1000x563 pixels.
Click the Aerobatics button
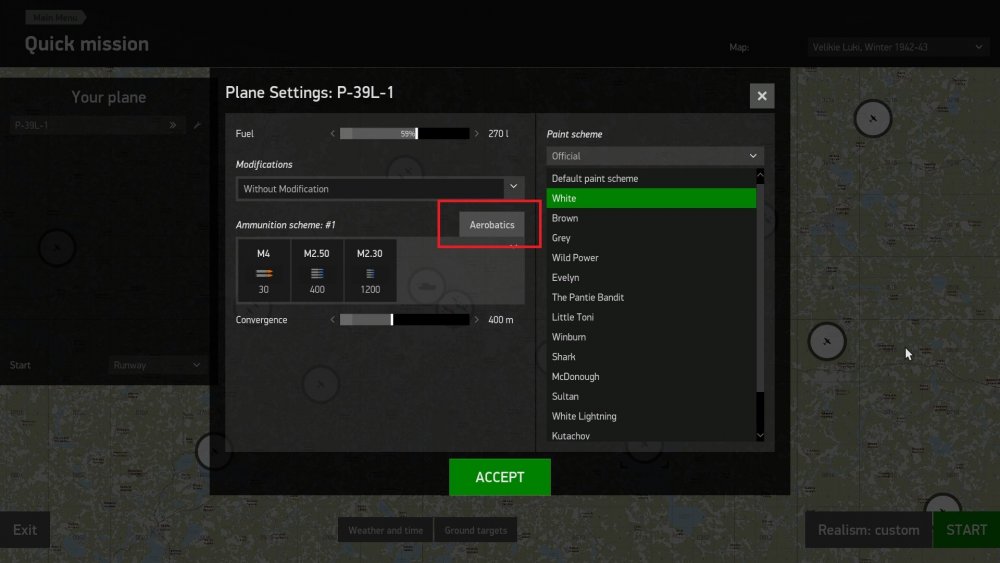pos(492,225)
